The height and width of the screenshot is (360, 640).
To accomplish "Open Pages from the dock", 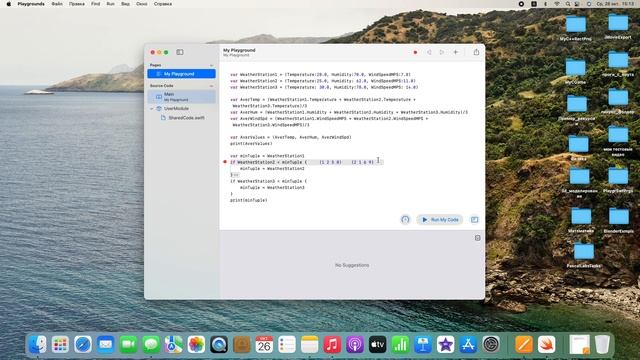I will [x=524, y=344].
